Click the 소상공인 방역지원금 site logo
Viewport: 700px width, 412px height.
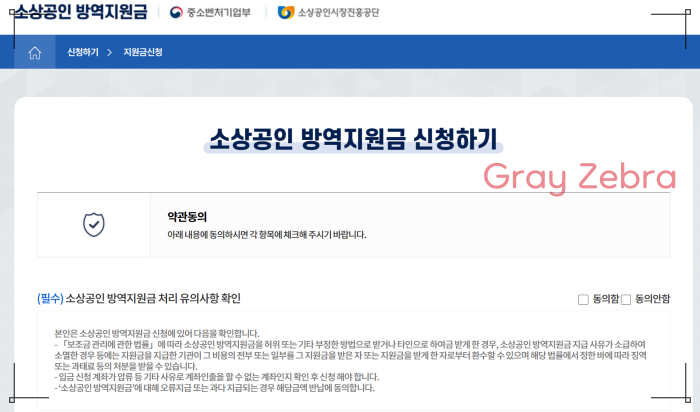tap(81, 12)
